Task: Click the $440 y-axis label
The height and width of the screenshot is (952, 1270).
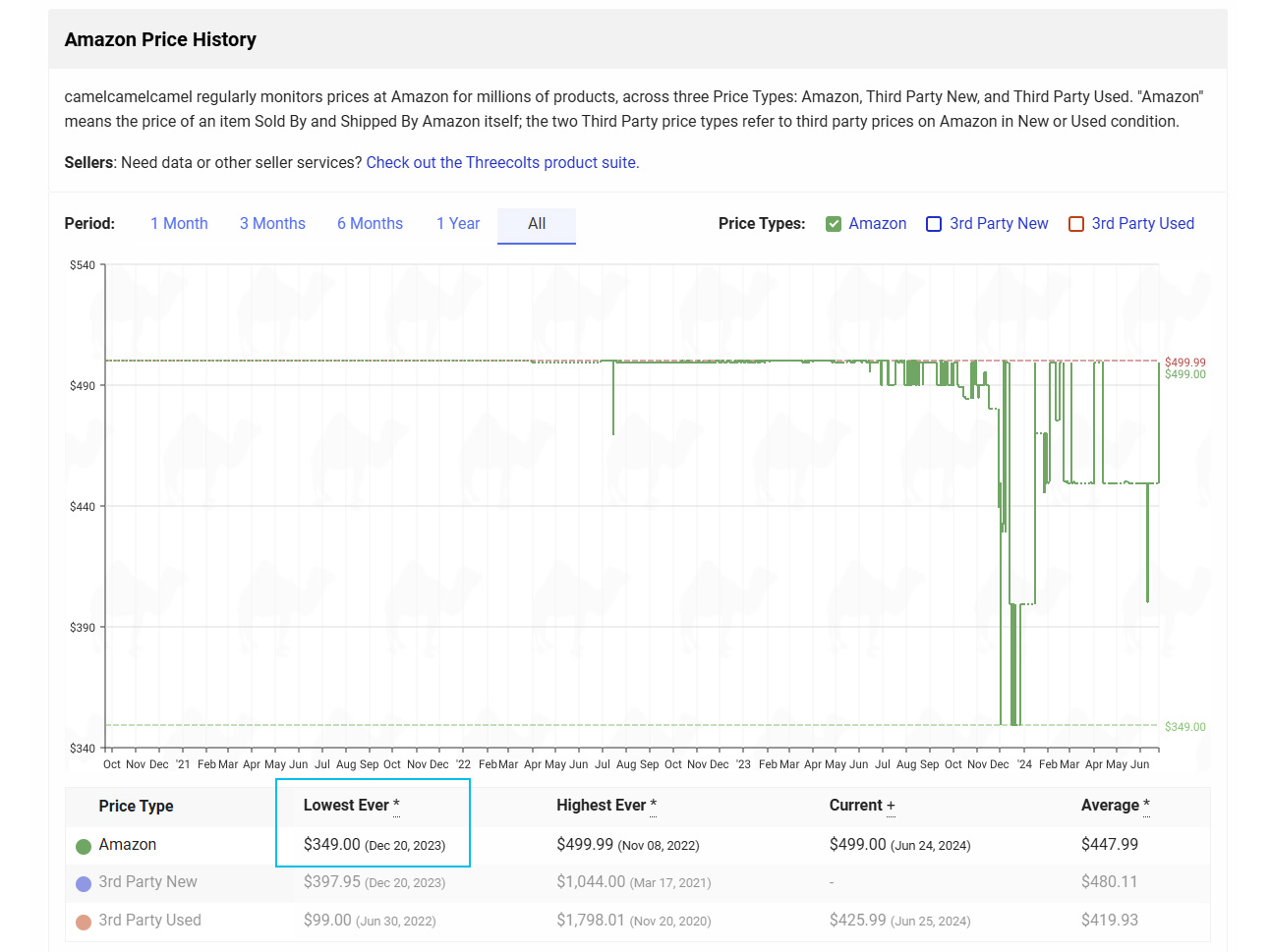Action: click(x=83, y=507)
